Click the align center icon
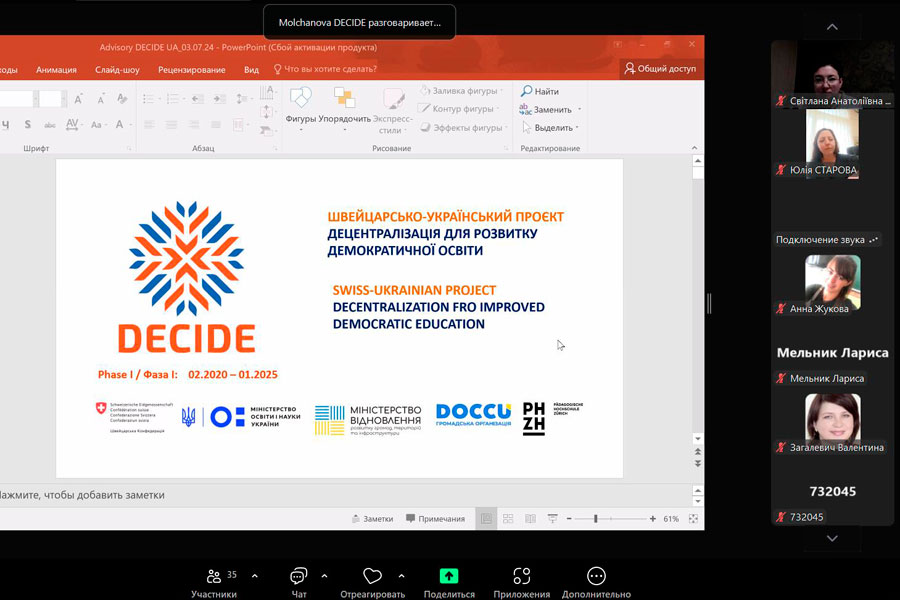Viewport: 900px width, 600px height. click(x=171, y=125)
